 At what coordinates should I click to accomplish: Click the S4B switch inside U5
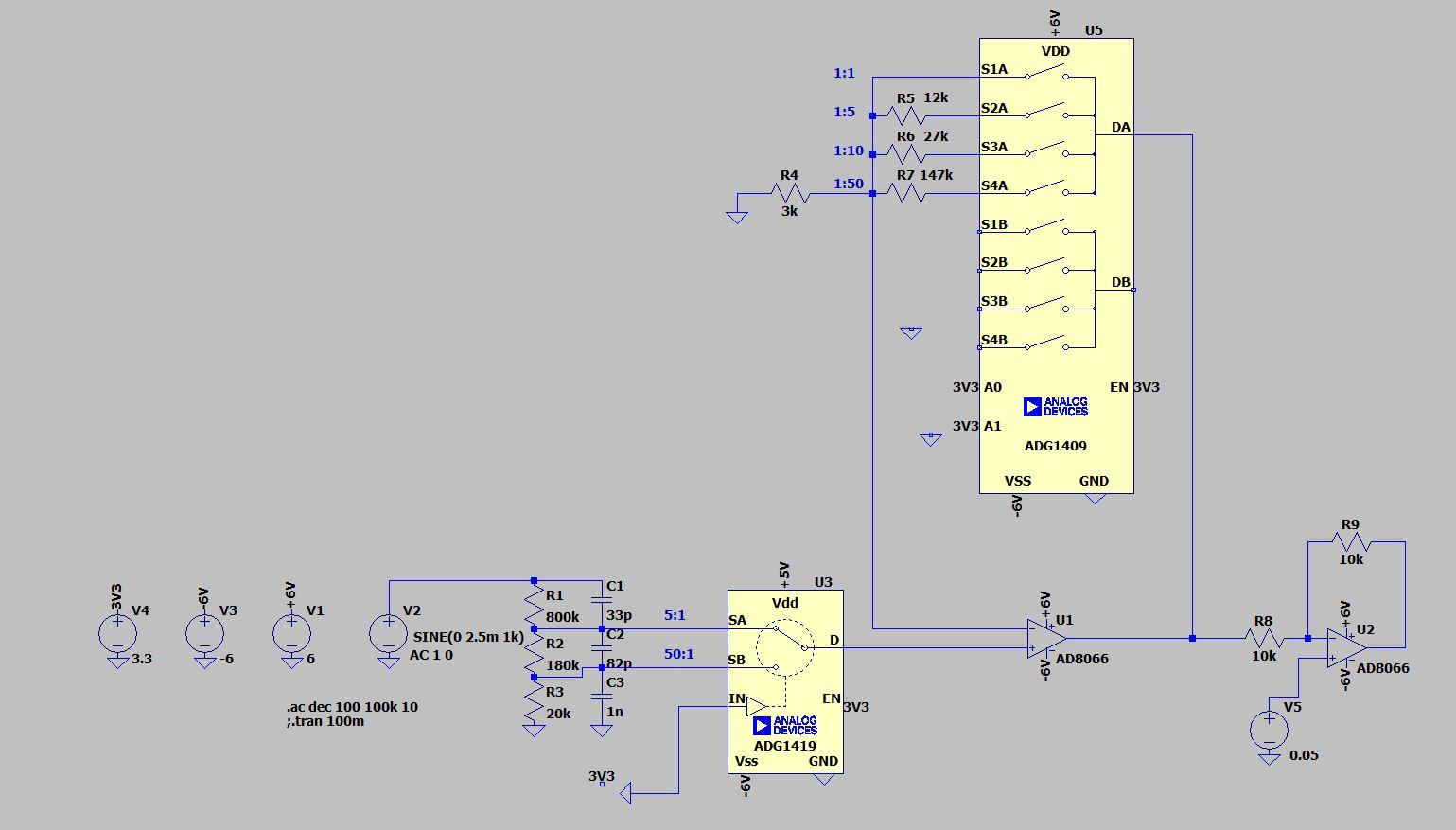(1044, 344)
